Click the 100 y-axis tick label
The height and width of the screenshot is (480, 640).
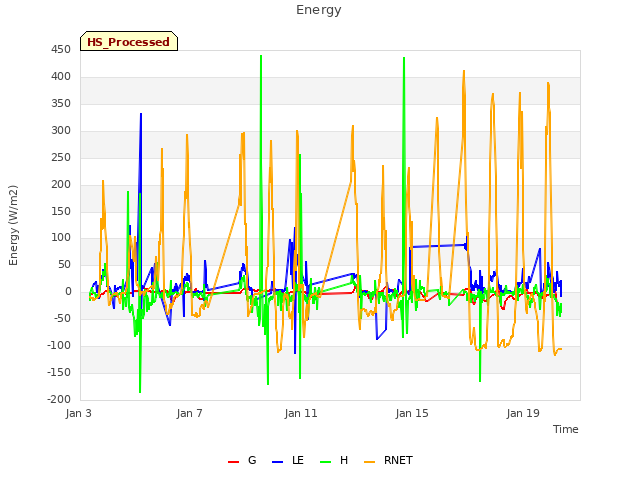tap(61, 238)
